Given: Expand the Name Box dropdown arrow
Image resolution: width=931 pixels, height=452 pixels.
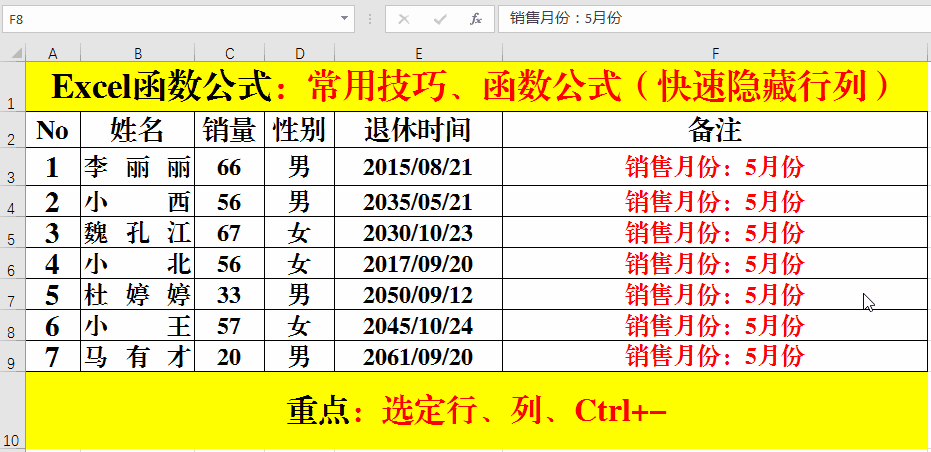Looking at the screenshot, I should pos(344,18).
